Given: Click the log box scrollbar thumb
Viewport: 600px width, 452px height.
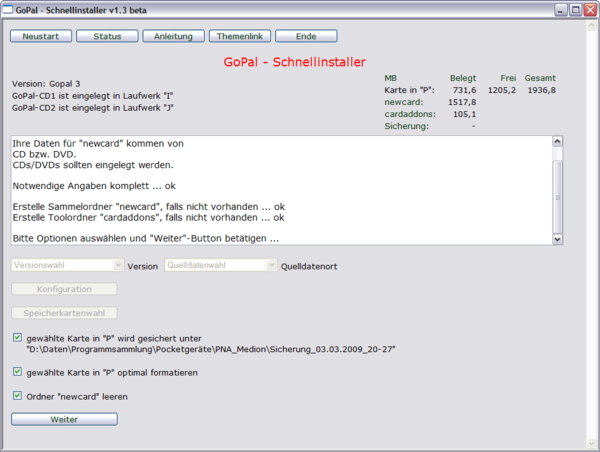Looking at the screenshot, I should click(558, 197).
